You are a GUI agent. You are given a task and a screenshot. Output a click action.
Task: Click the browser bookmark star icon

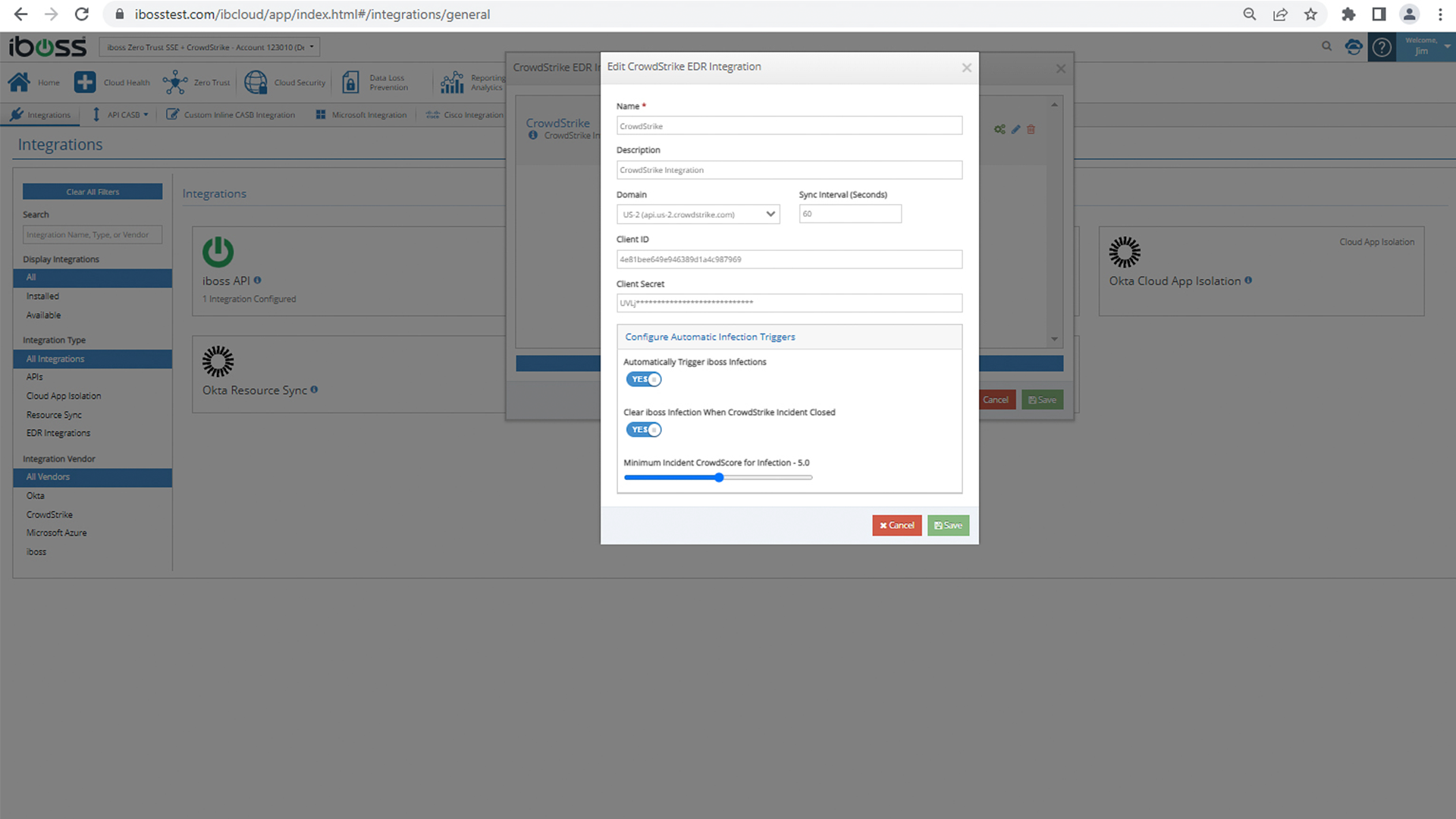[1310, 14]
